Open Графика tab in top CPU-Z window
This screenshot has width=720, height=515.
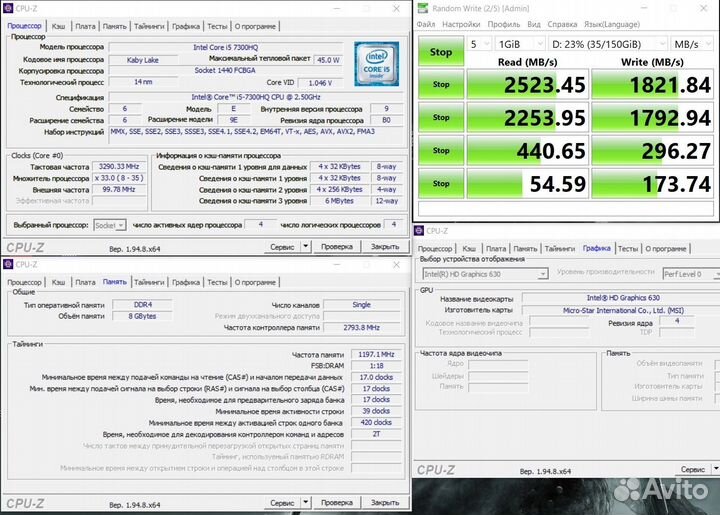pos(186,26)
